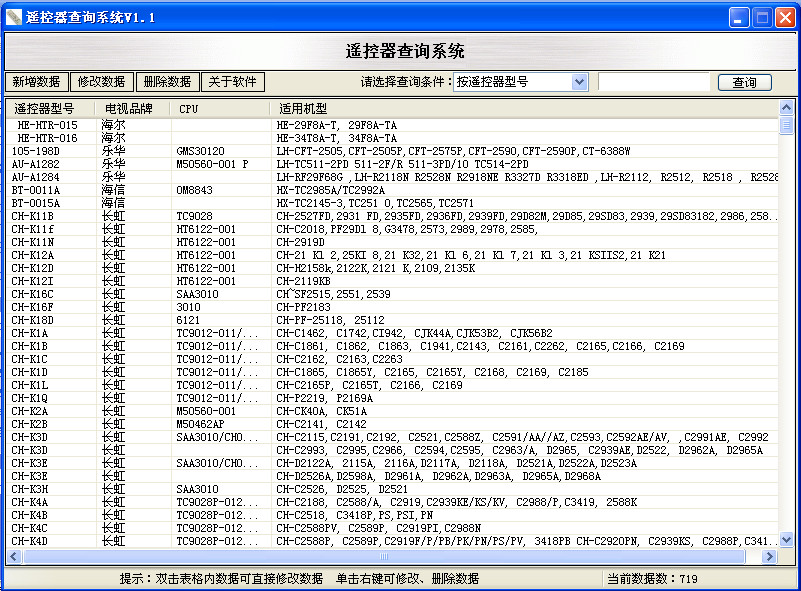Select row CH-K1B
This screenshot has width=801, height=591.
392,346
